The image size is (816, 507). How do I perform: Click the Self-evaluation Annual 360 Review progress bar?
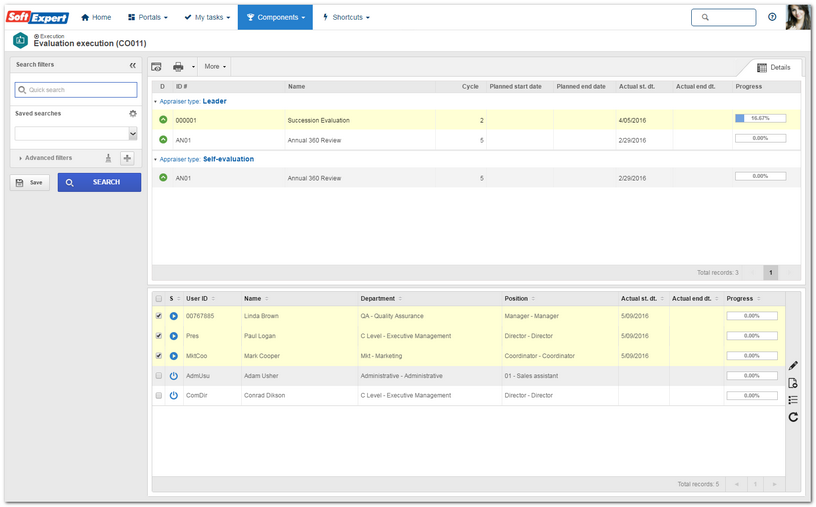760,176
